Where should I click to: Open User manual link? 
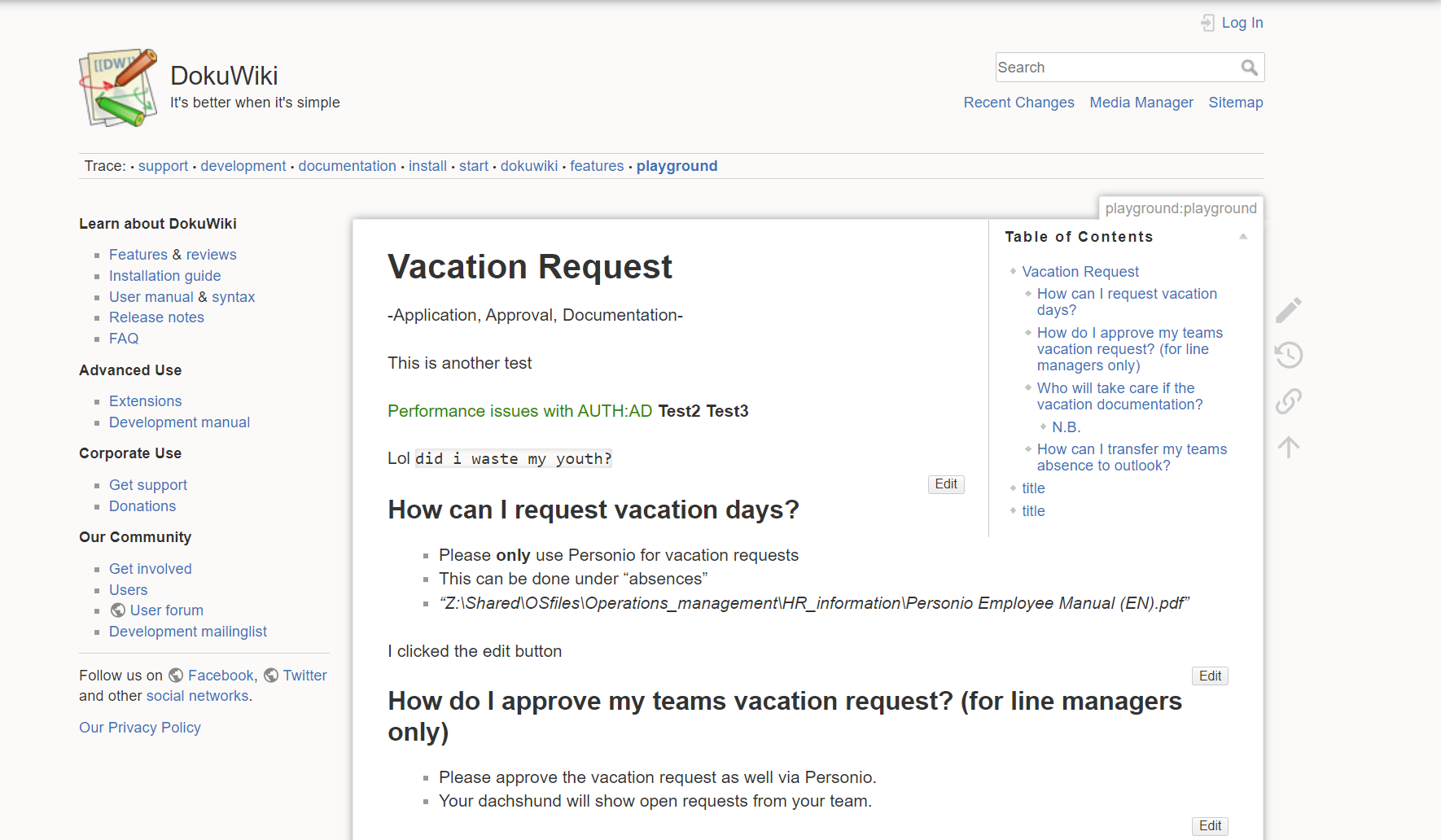pyautogui.click(x=151, y=297)
